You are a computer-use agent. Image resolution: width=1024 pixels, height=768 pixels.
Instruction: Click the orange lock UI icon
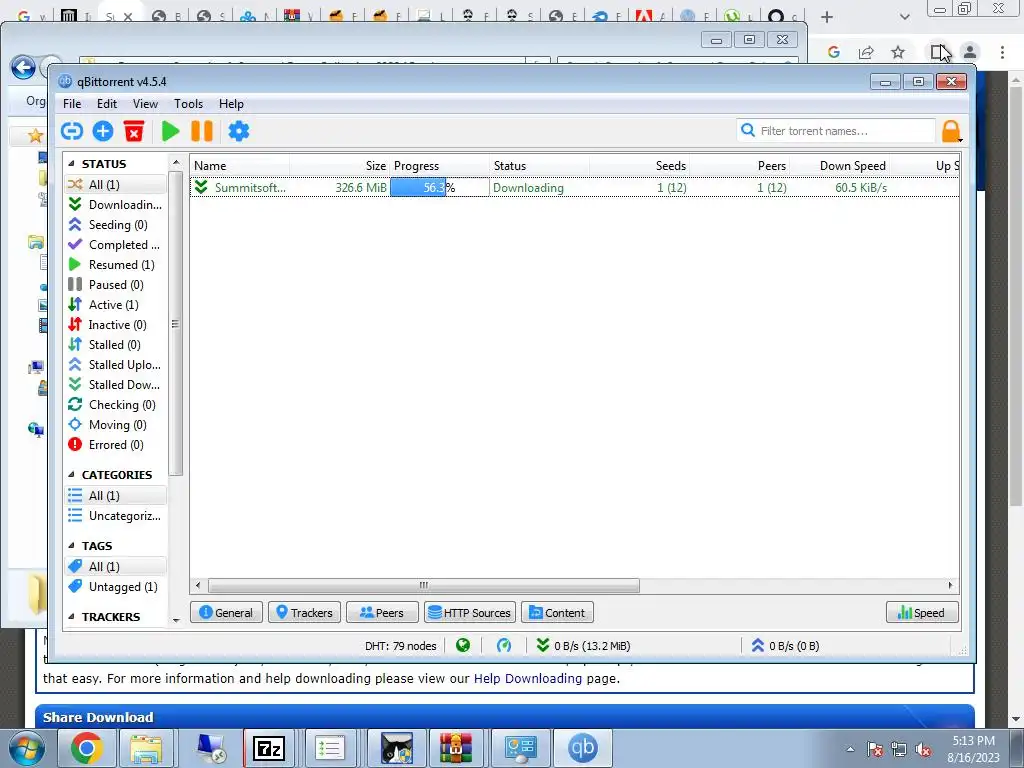pos(952,131)
